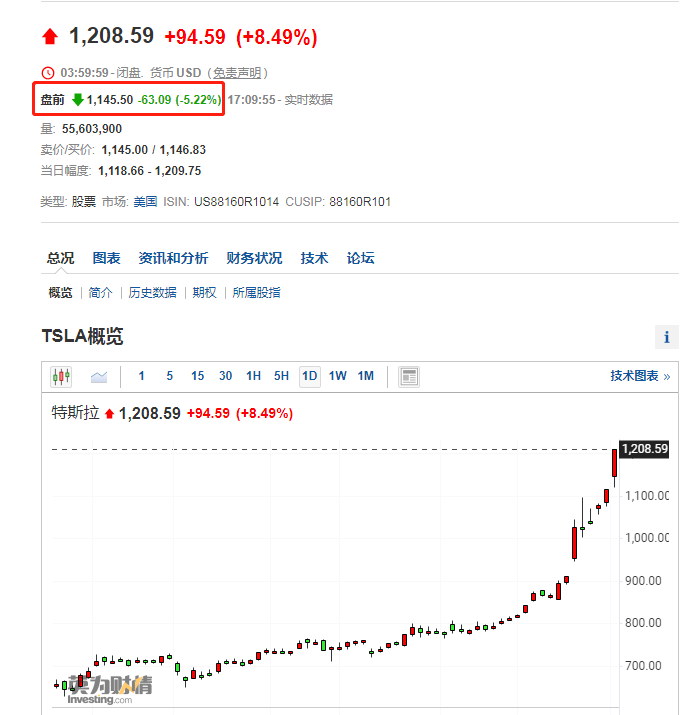Select the 1W chart interval
Screen dimensions: 684x715
click(337, 376)
